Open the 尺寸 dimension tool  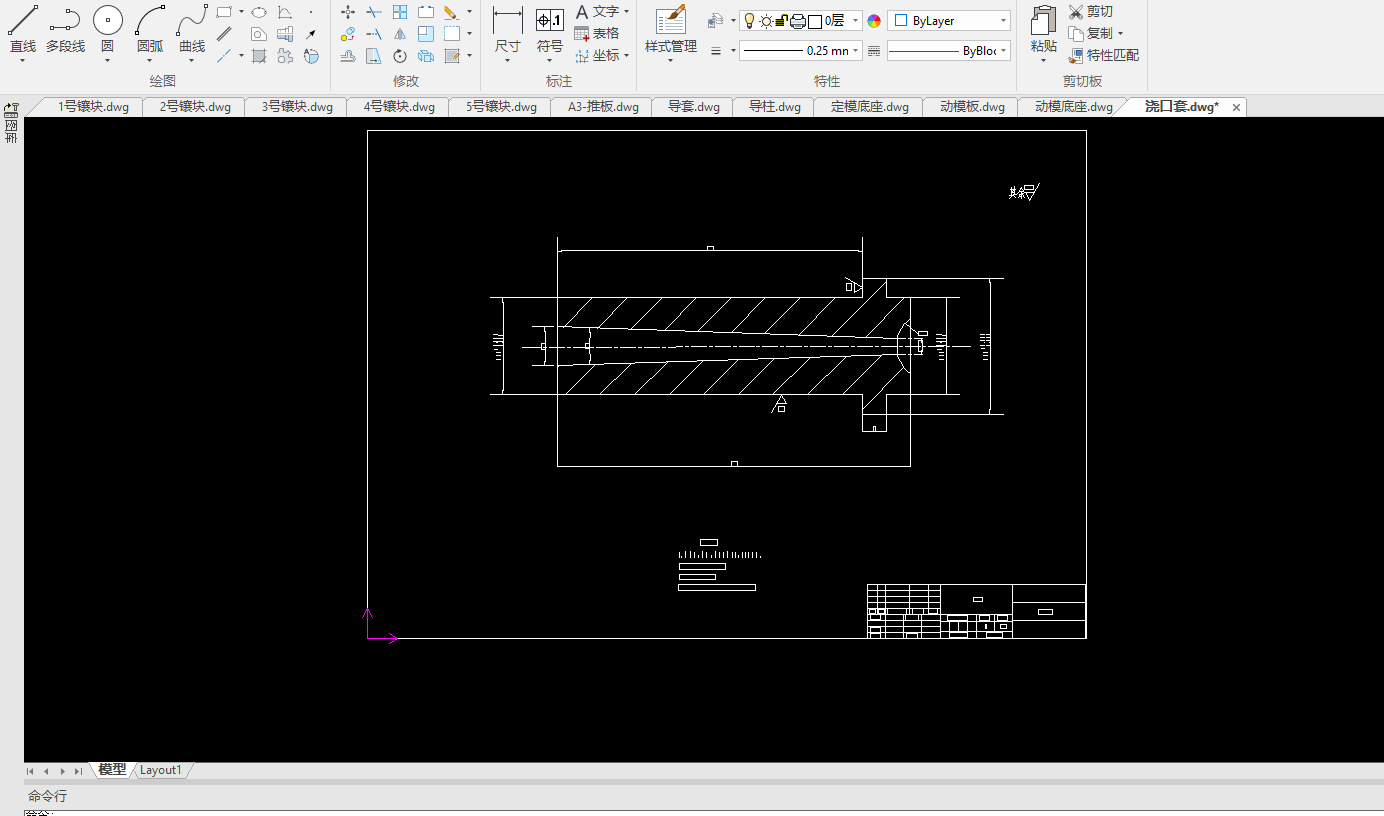pos(508,30)
